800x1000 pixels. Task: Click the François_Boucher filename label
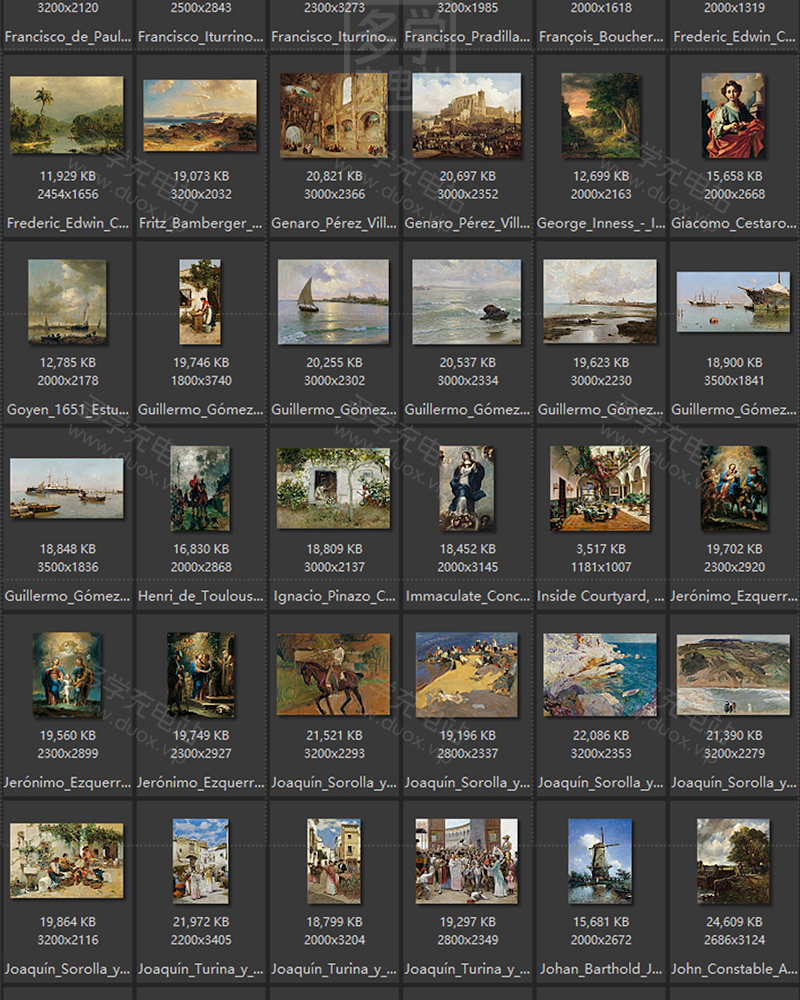coord(600,37)
